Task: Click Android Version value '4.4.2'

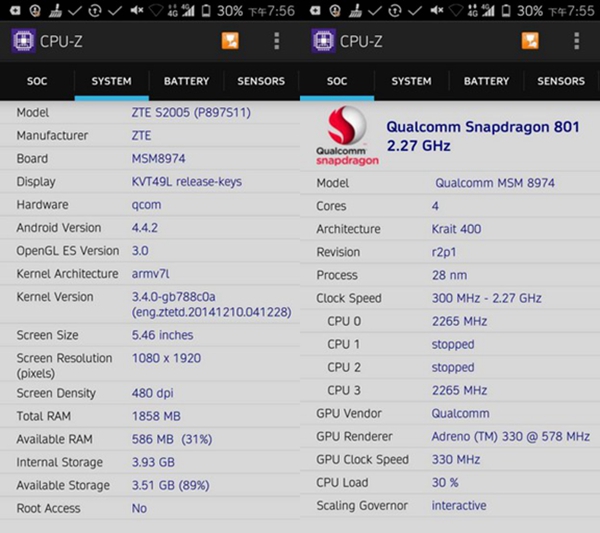Action: pyautogui.click(x=145, y=228)
